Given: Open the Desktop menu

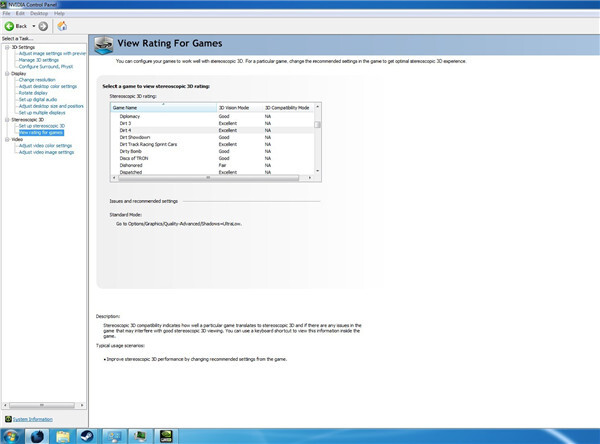Looking at the screenshot, I should [39, 13].
